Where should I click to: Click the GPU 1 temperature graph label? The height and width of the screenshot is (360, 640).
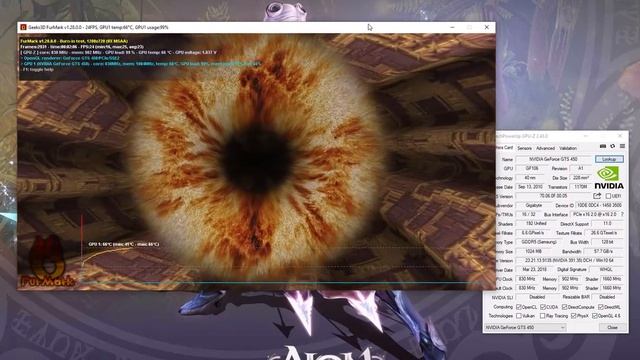[x=124, y=244]
